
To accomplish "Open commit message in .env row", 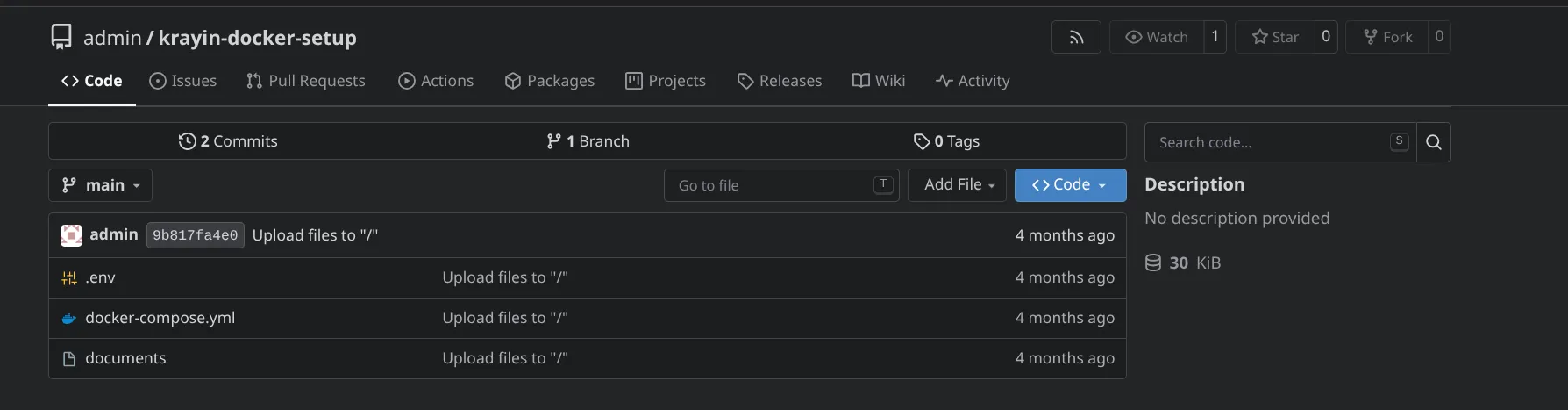I will point(505,277).
